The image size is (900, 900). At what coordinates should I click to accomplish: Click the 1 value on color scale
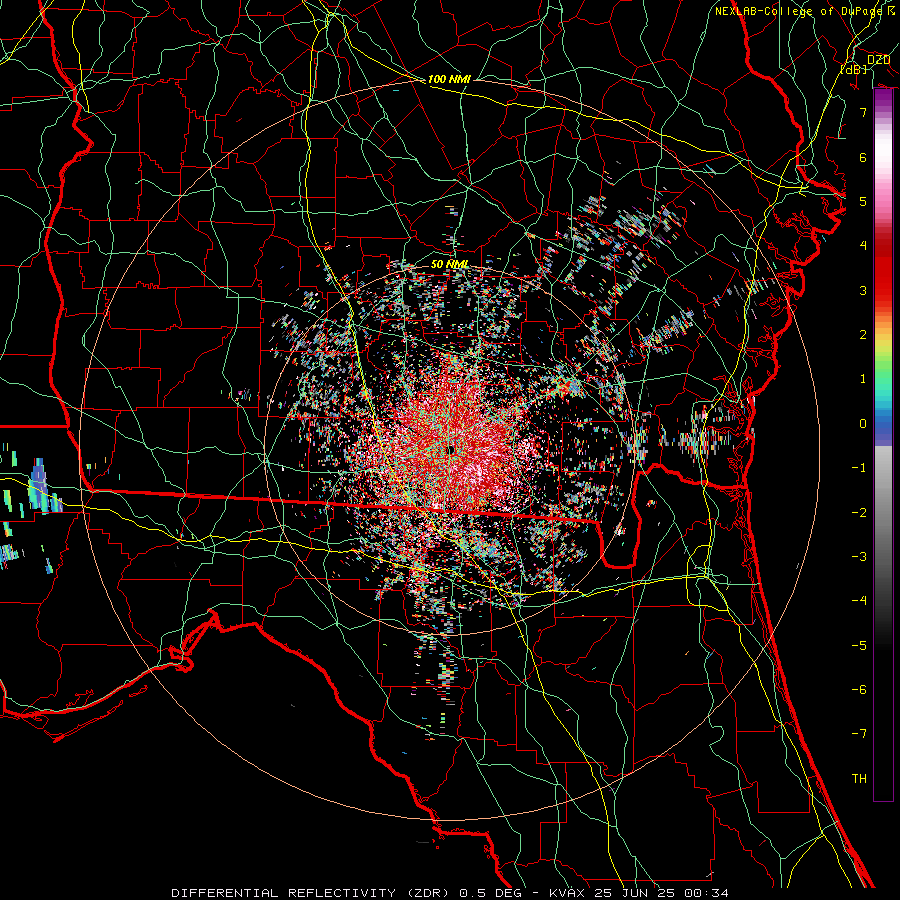(x=863, y=379)
